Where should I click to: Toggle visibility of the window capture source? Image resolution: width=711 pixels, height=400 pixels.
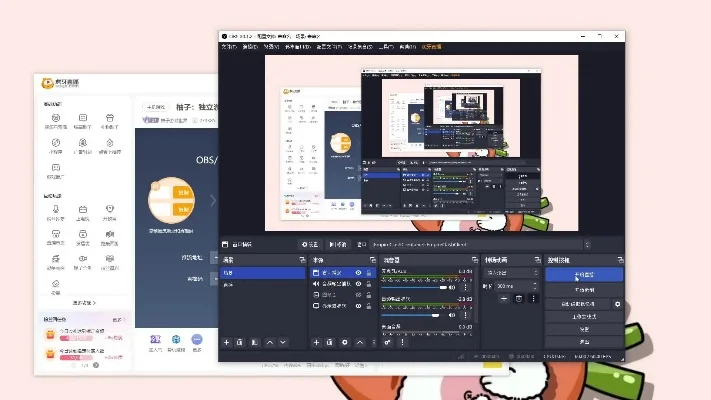pos(358,273)
